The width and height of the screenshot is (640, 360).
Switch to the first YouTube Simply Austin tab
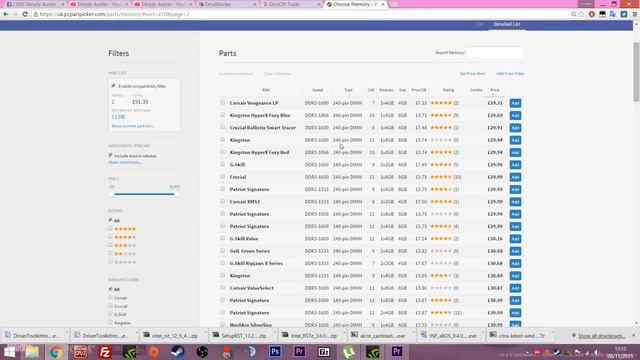[x=99, y=4]
